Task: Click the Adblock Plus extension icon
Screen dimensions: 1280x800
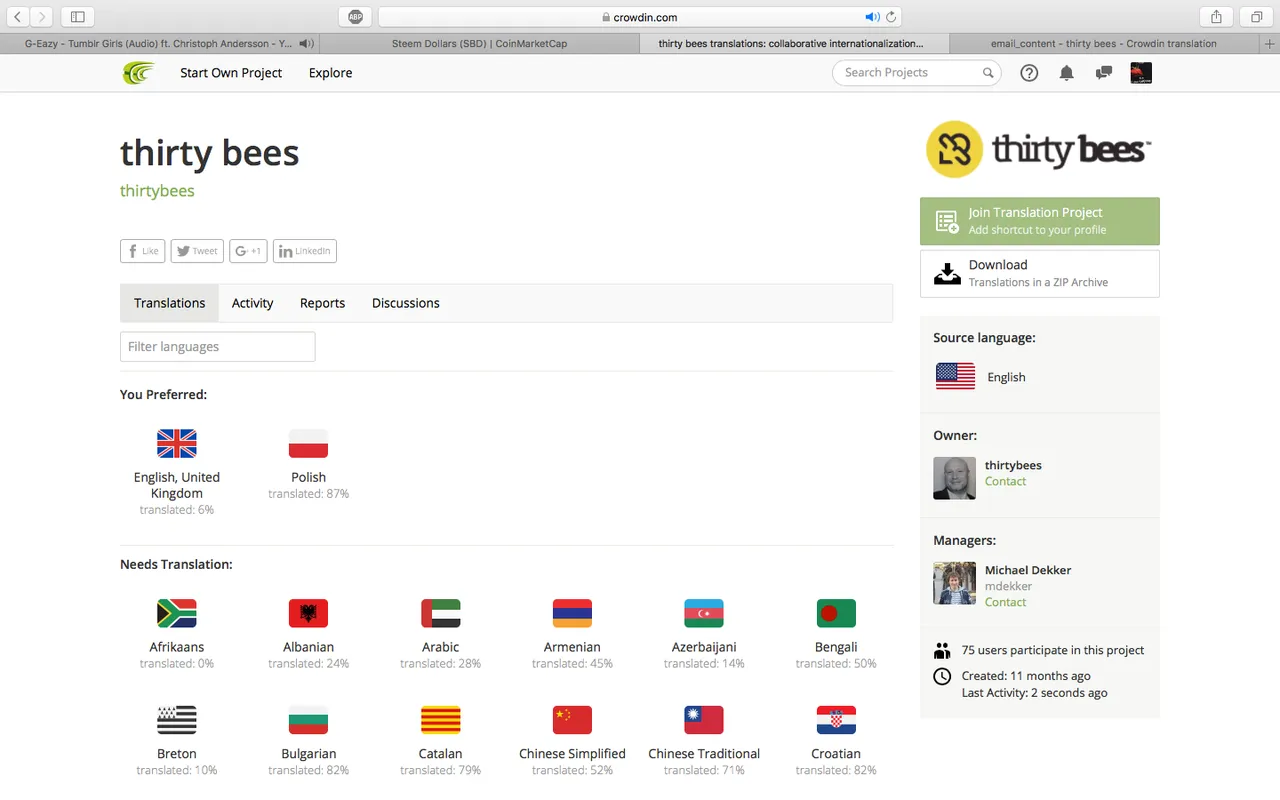Action: pos(356,17)
